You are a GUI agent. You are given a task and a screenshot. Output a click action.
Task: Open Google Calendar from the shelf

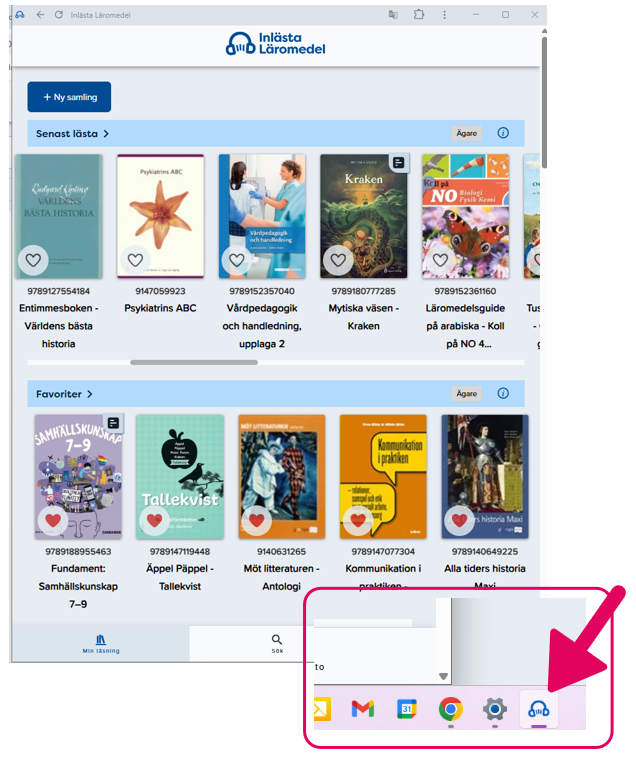(407, 709)
